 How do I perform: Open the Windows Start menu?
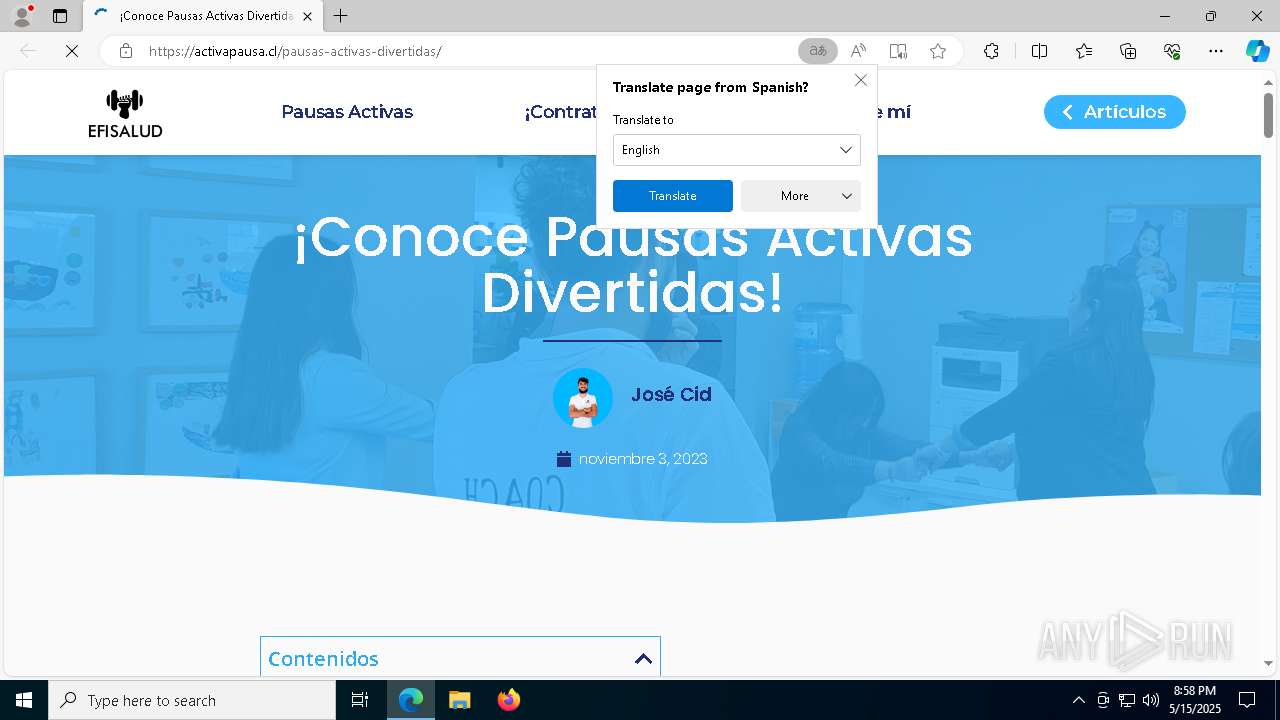tap(24, 700)
